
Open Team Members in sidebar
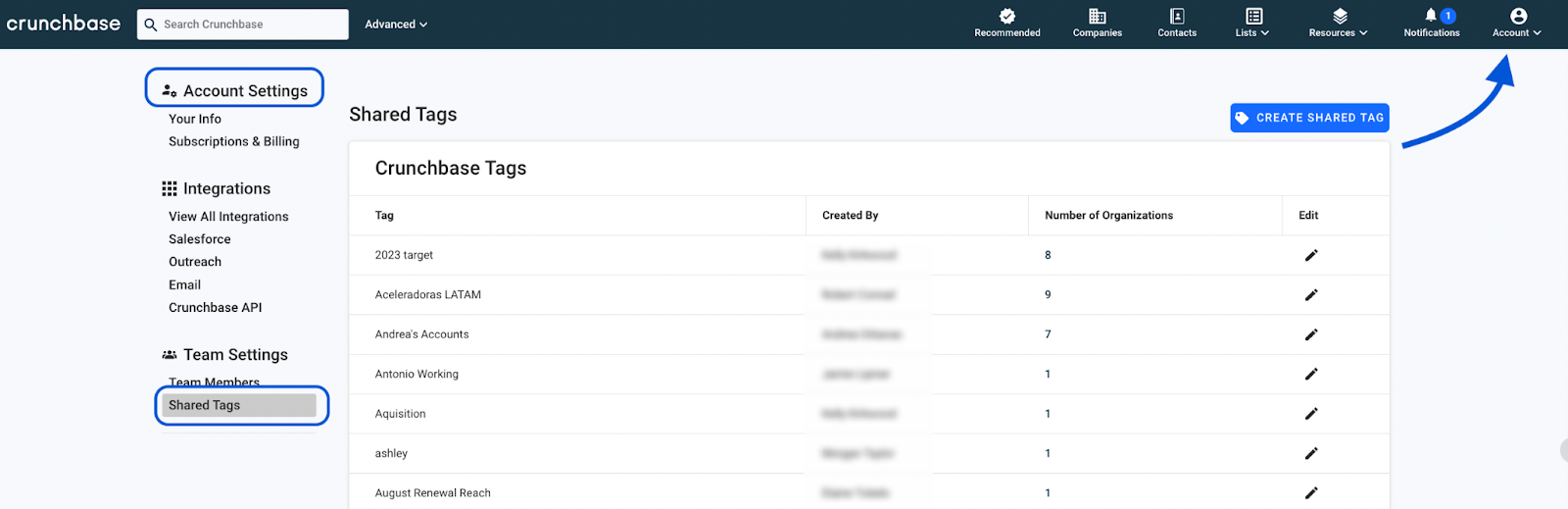(x=214, y=382)
